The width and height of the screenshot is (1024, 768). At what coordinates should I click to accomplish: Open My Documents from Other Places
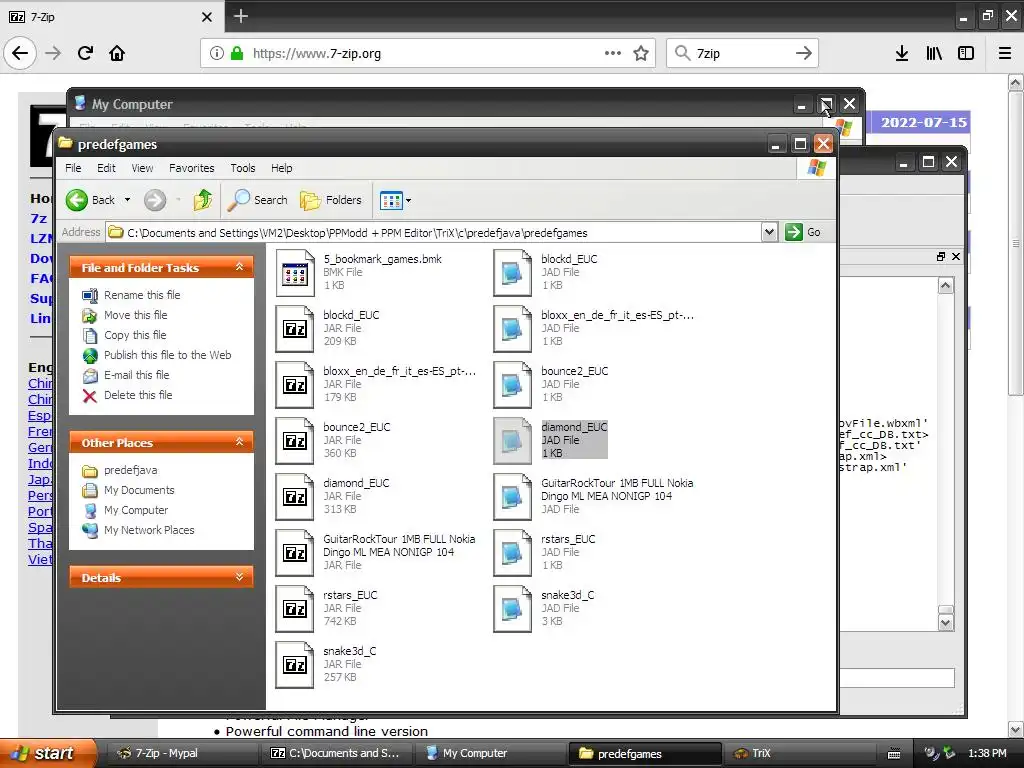click(139, 490)
